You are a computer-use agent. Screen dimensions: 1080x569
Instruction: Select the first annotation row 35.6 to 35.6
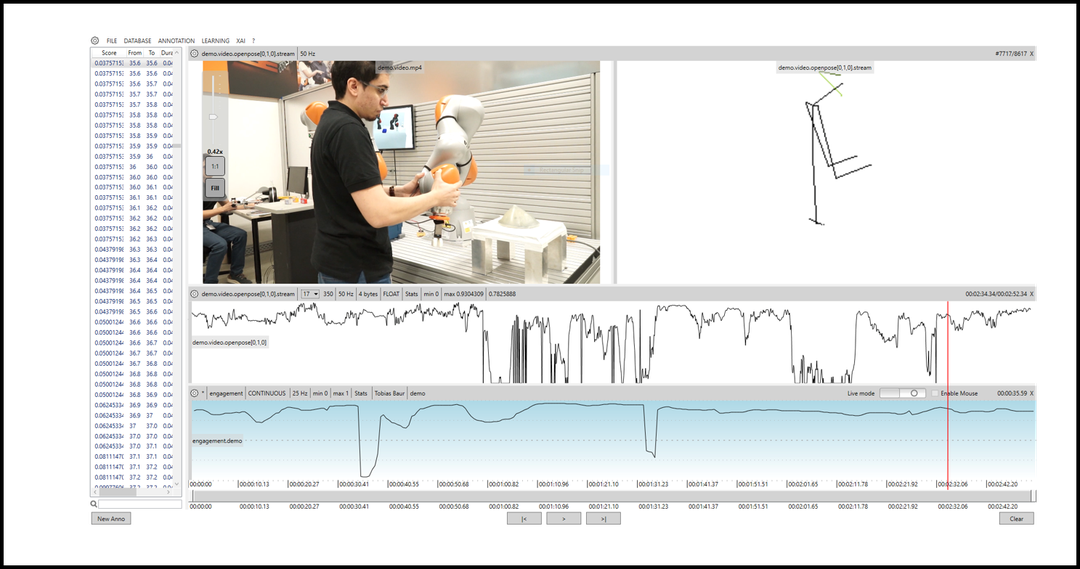[134, 63]
